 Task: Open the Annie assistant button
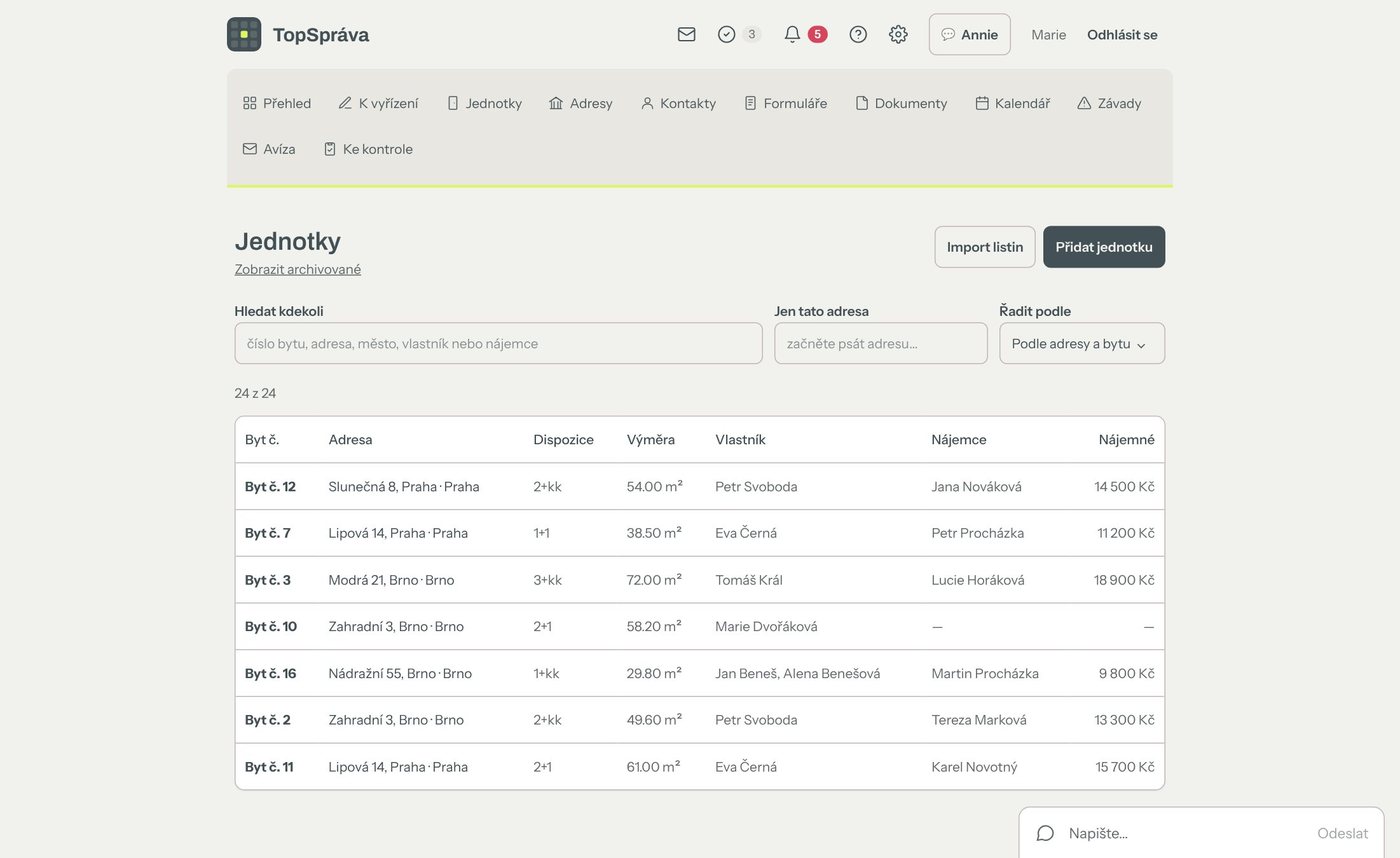(969, 34)
